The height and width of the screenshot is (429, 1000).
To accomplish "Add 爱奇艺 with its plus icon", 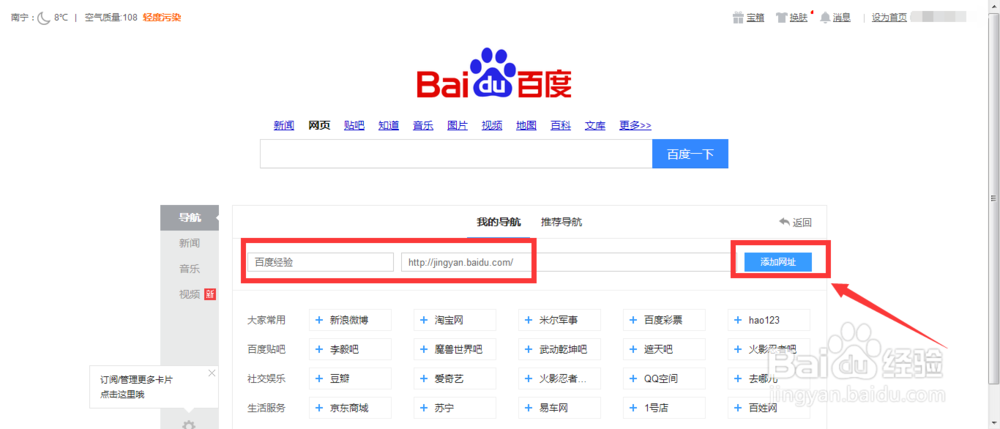I will click(x=424, y=379).
